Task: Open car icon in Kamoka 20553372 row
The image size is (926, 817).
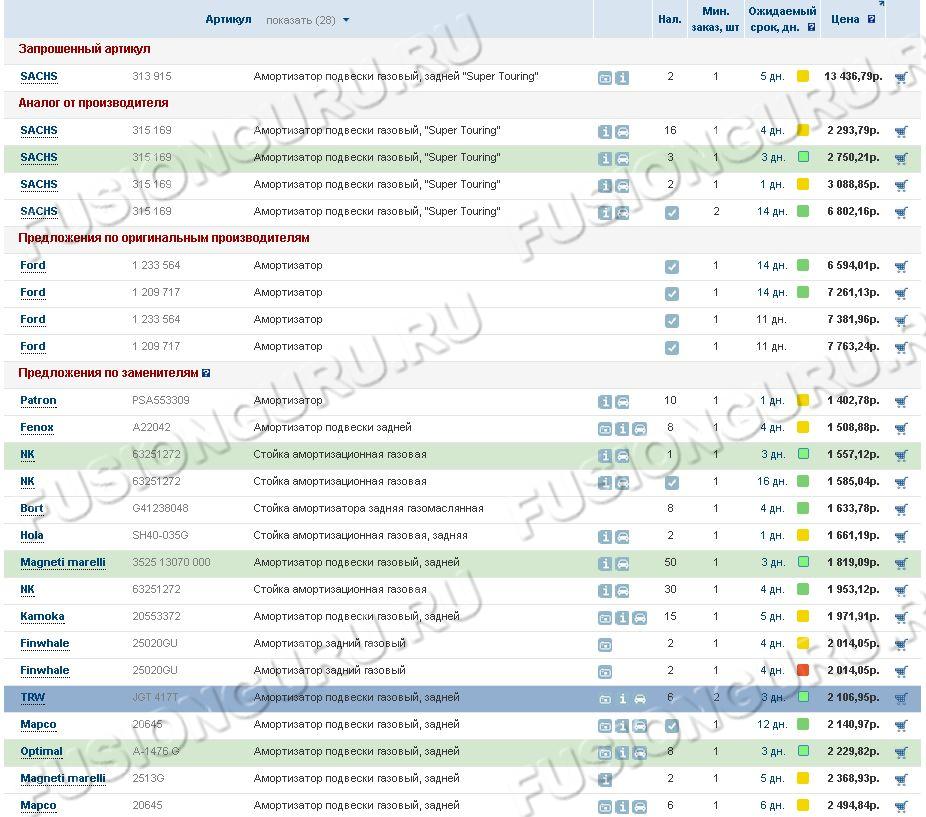Action: 640,618
